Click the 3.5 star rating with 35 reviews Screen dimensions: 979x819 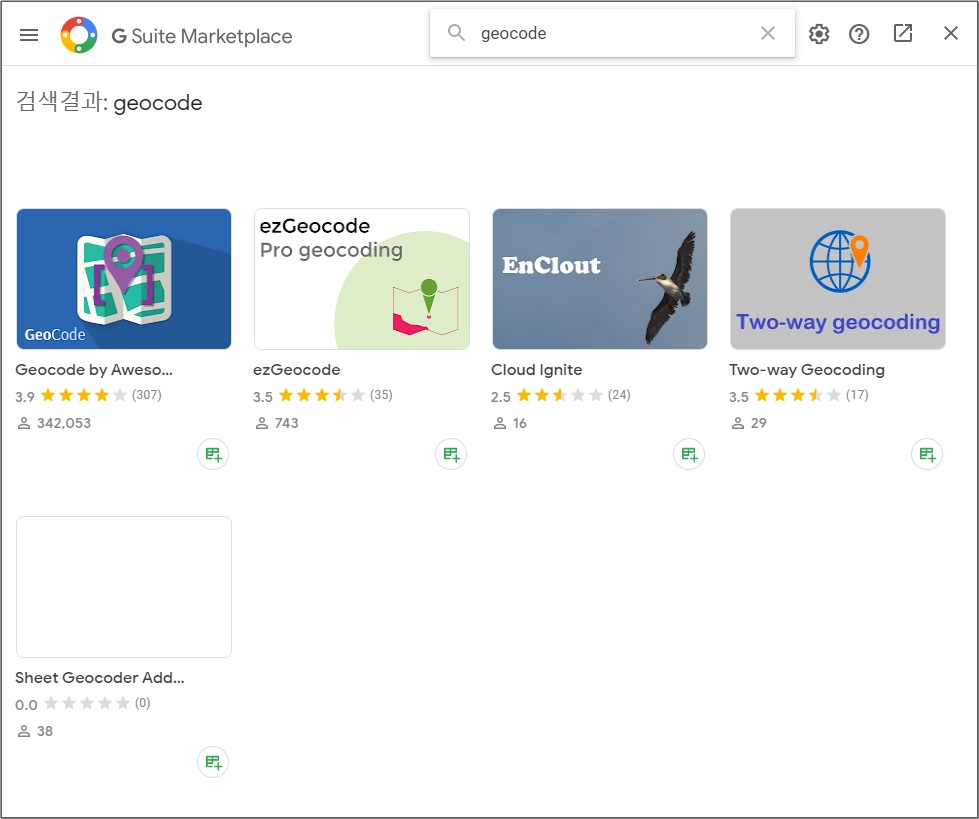[322, 395]
